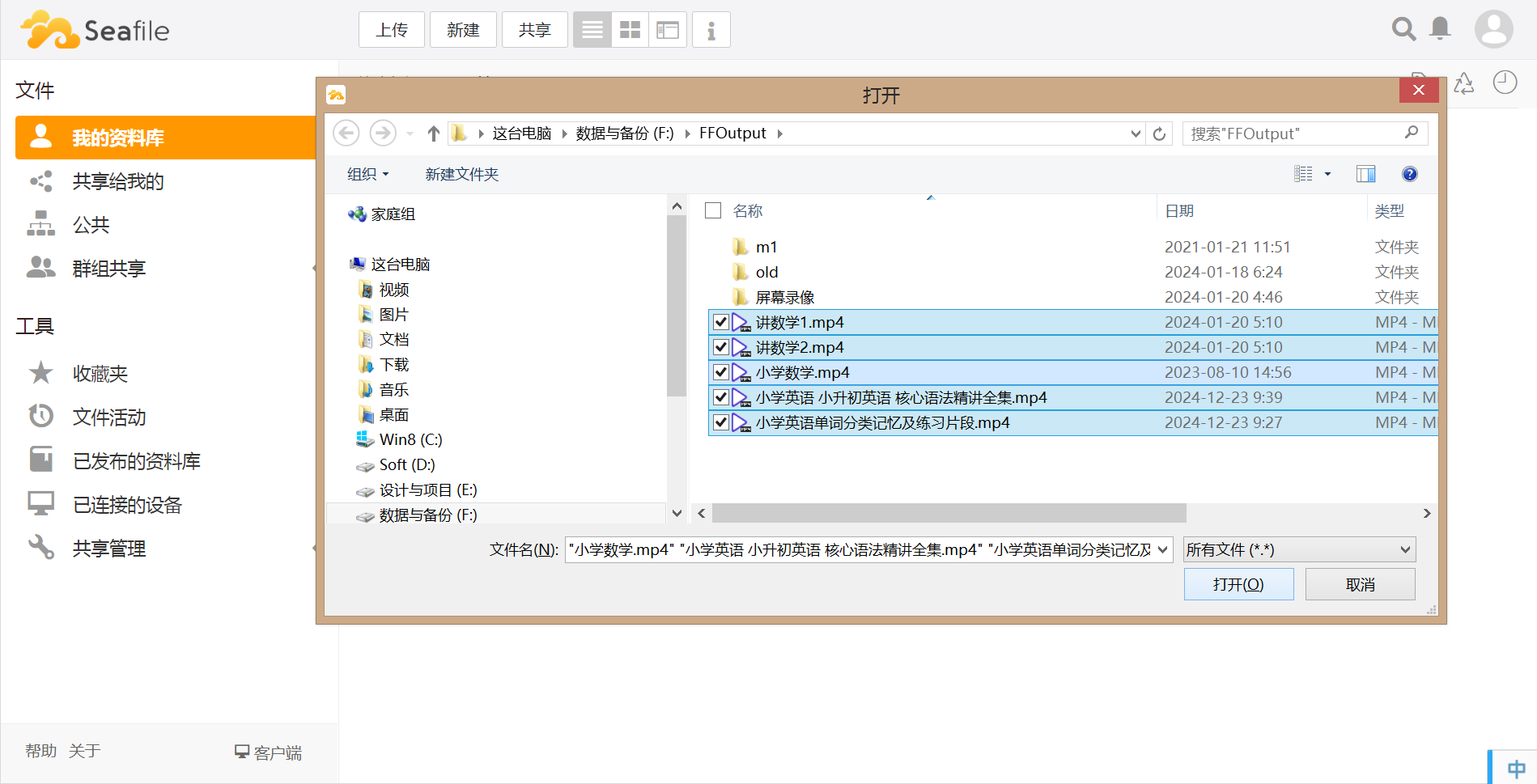Click the 取消 button
The height and width of the screenshot is (784, 1537).
coord(1360,584)
